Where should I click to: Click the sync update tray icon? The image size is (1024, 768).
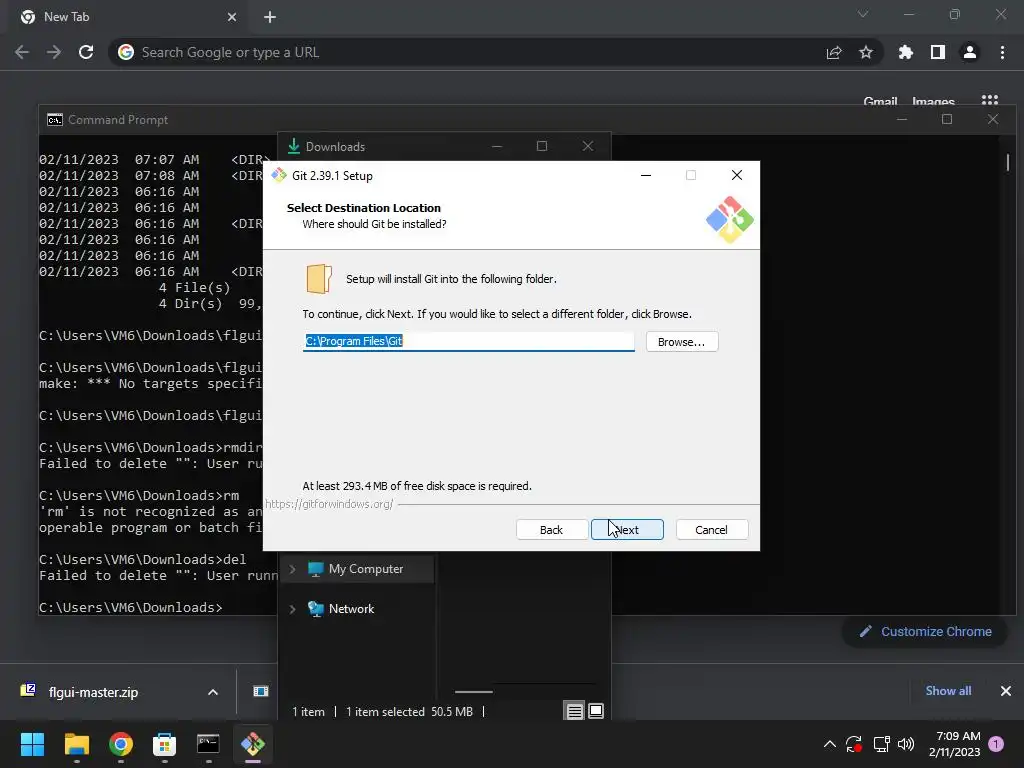click(854, 744)
